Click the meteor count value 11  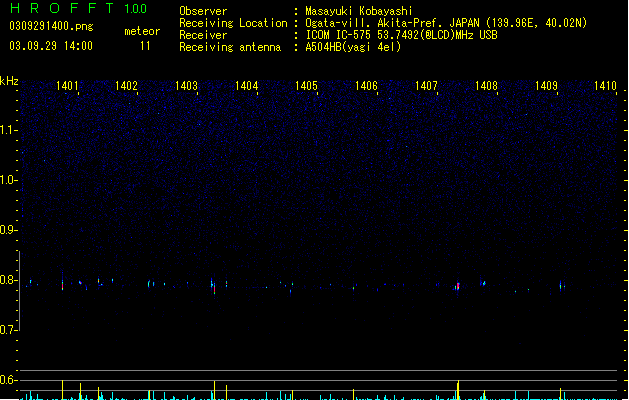[145, 46]
